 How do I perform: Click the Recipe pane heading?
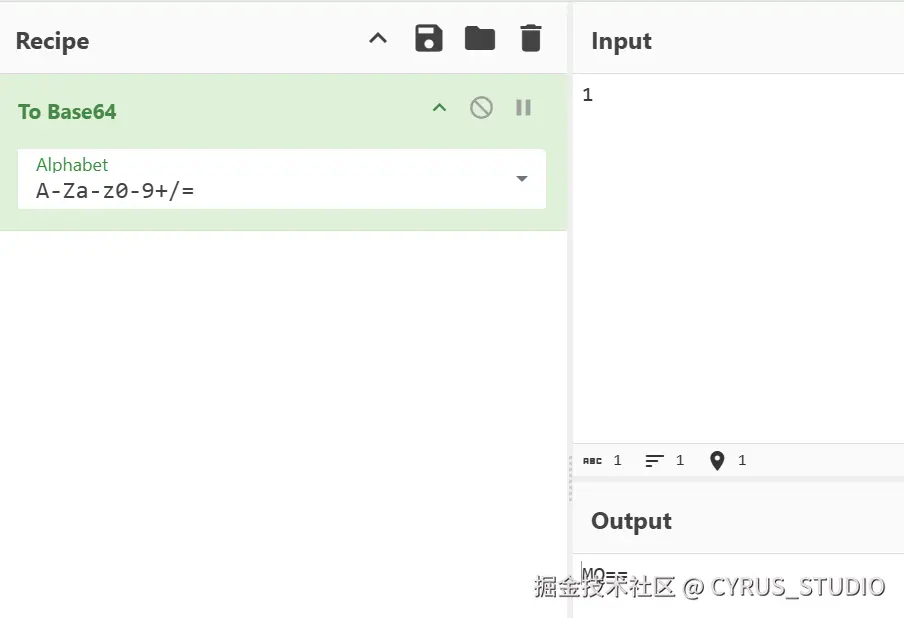[x=52, y=41]
